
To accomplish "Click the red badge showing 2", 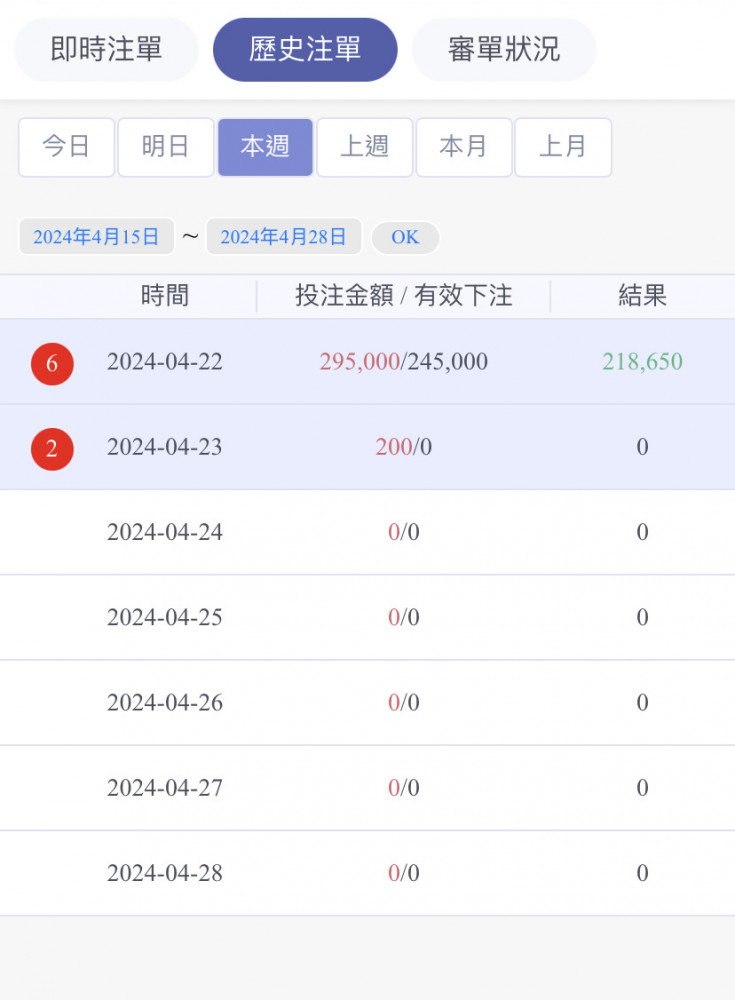I will [52, 449].
